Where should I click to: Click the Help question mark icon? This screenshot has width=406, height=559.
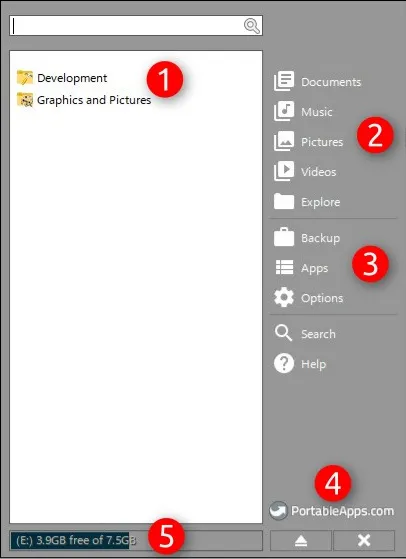(284, 363)
